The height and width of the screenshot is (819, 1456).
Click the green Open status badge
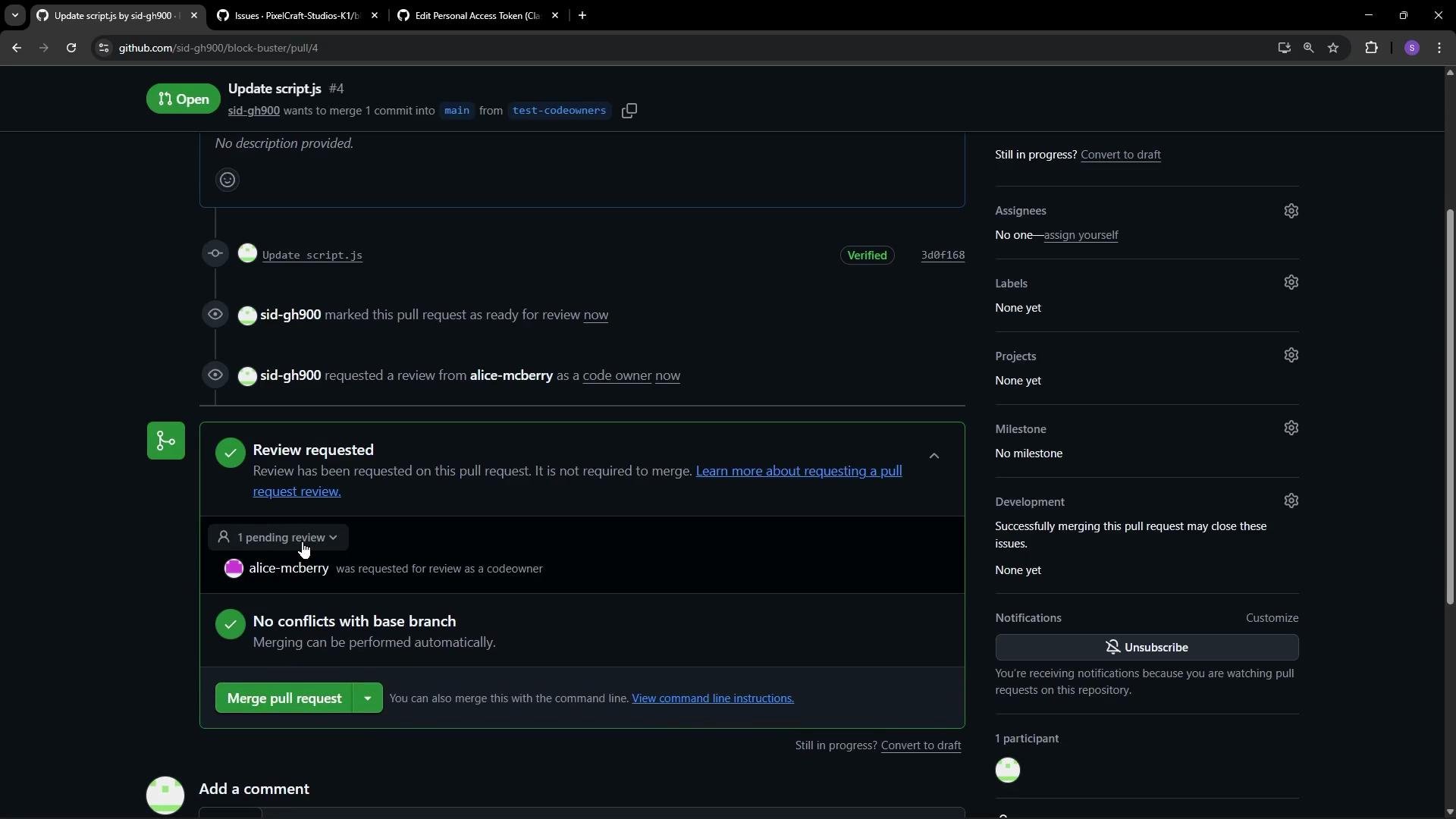184,99
